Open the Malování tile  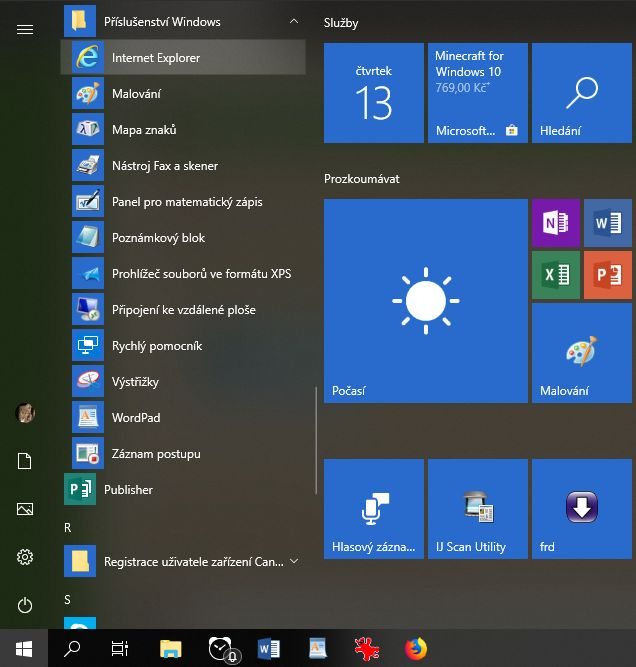(x=582, y=353)
